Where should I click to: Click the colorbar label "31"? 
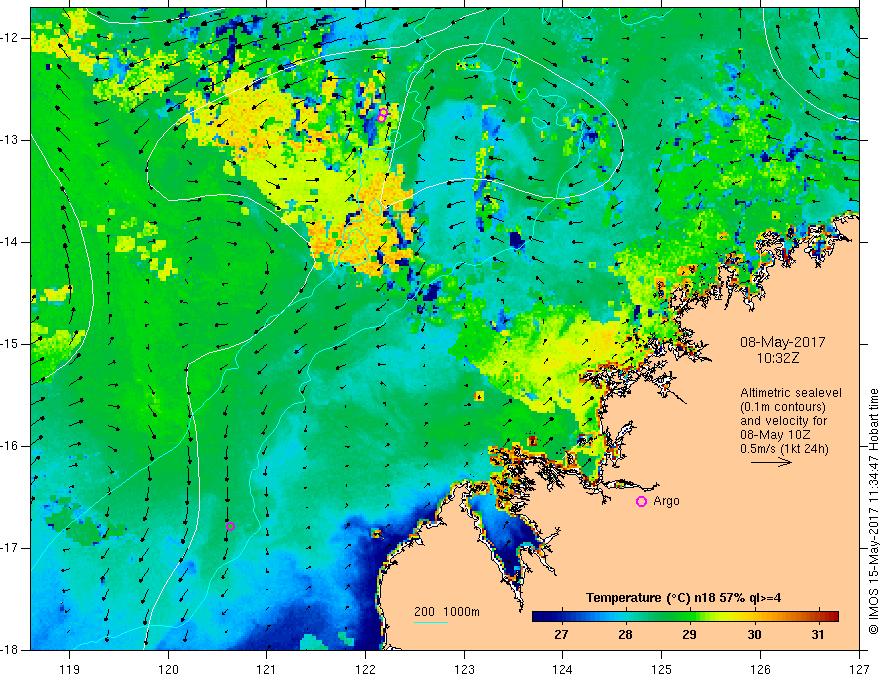[x=818, y=635]
